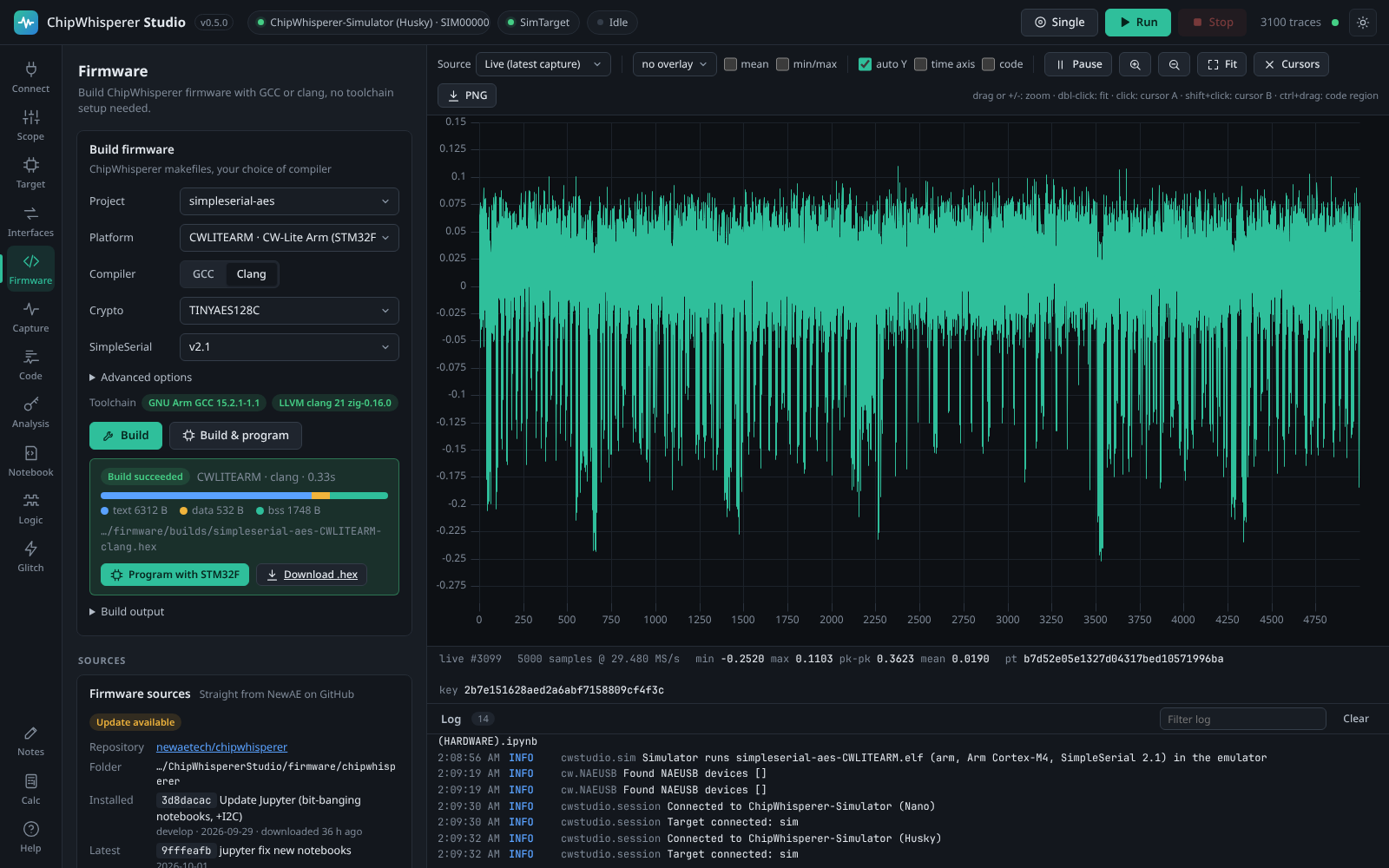Click the 9fffeafb latest commit hash
Screen dimensions: 1389x868
[186, 851]
